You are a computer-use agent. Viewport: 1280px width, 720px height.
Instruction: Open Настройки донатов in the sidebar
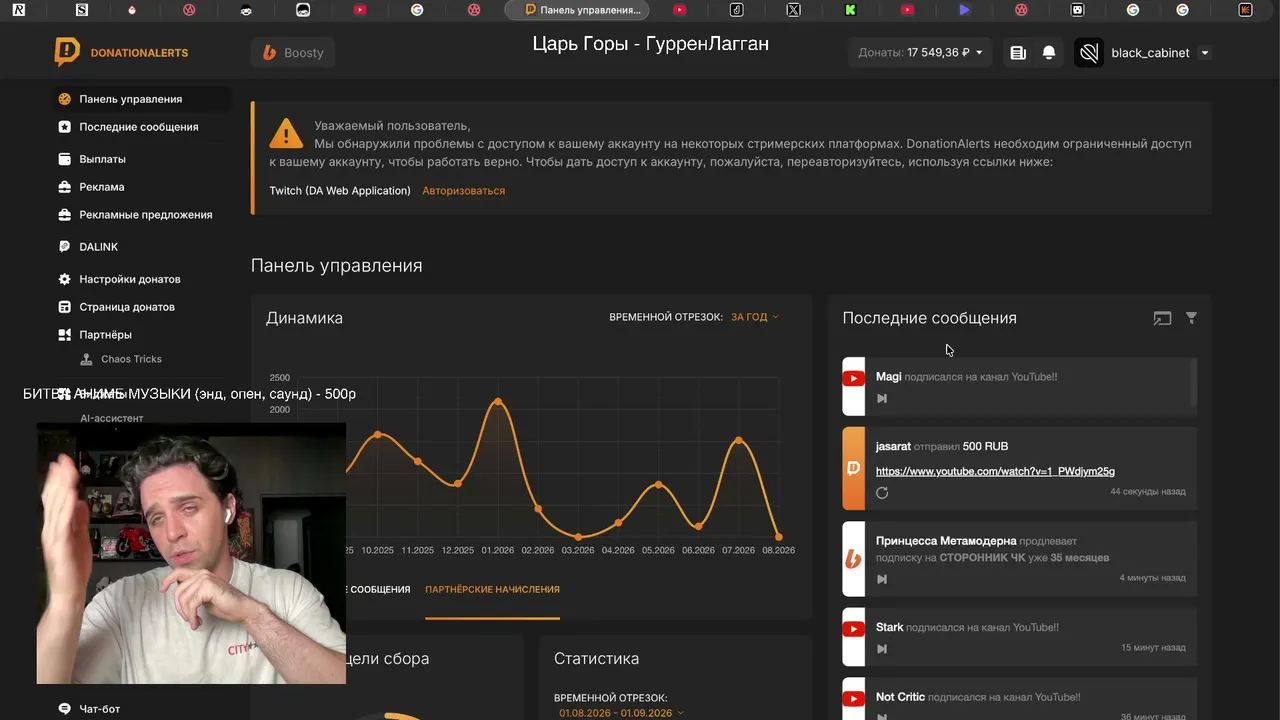130,279
